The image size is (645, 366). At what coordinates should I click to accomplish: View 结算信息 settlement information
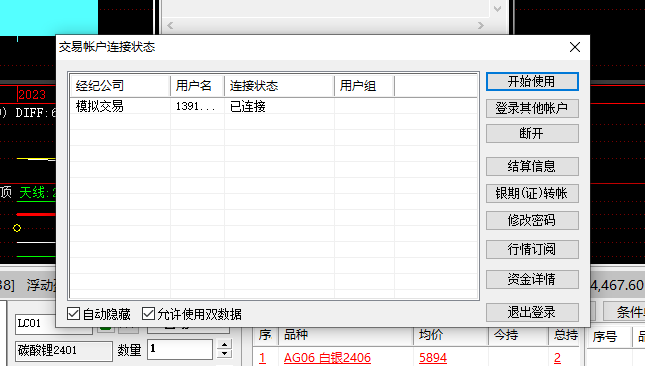pos(532,166)
